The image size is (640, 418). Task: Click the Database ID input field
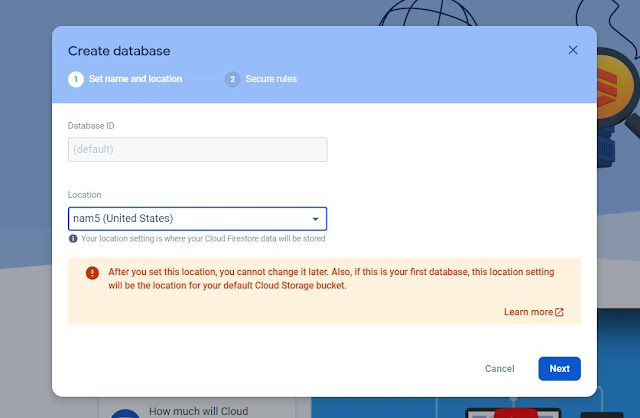198,149
